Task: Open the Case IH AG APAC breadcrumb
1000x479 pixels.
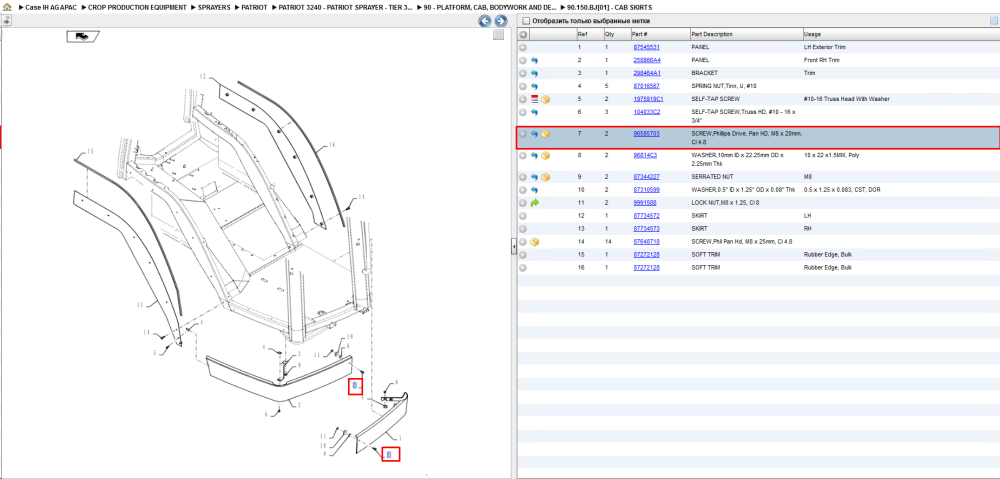Action: (x=51, y=8)
